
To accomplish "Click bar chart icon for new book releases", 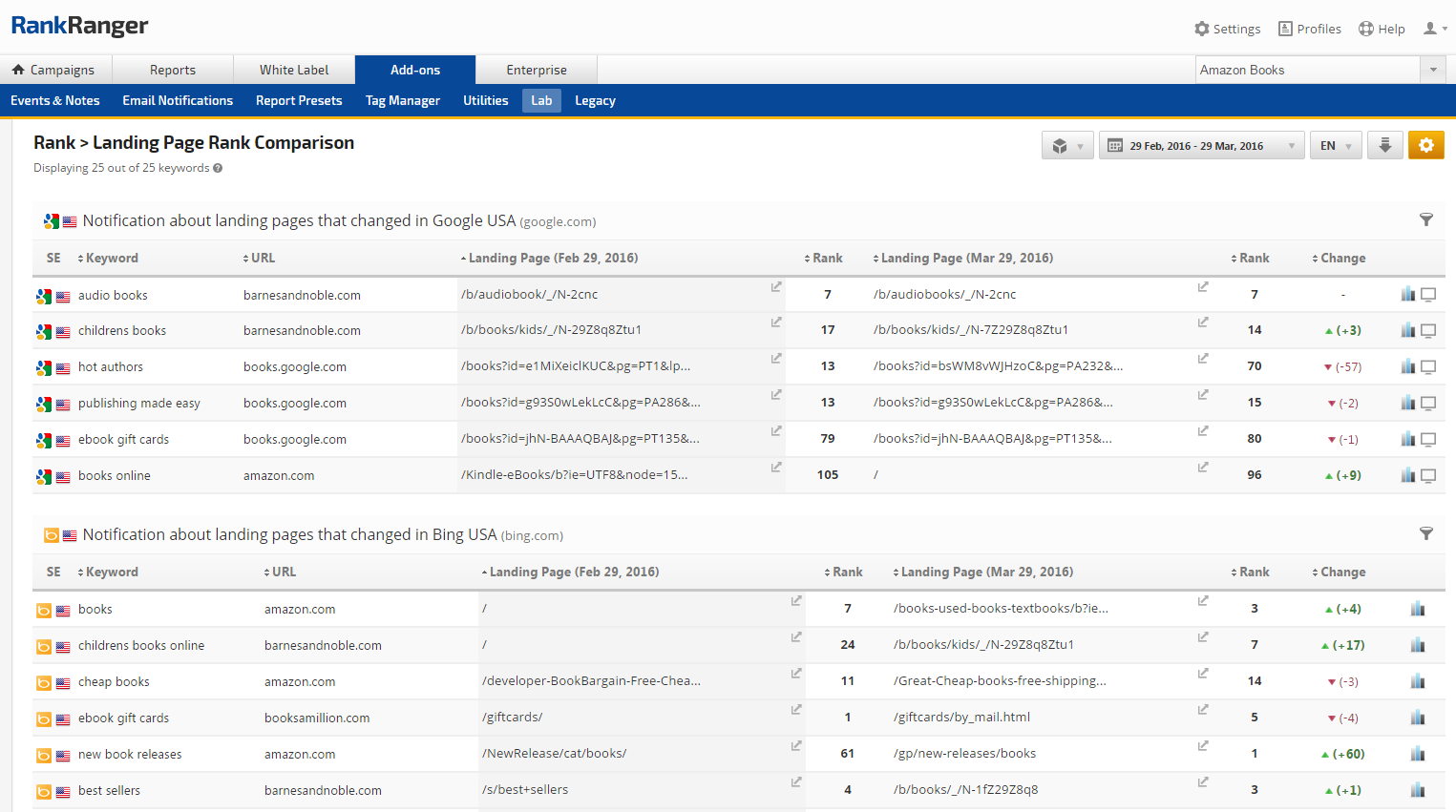I will 1417,755.
